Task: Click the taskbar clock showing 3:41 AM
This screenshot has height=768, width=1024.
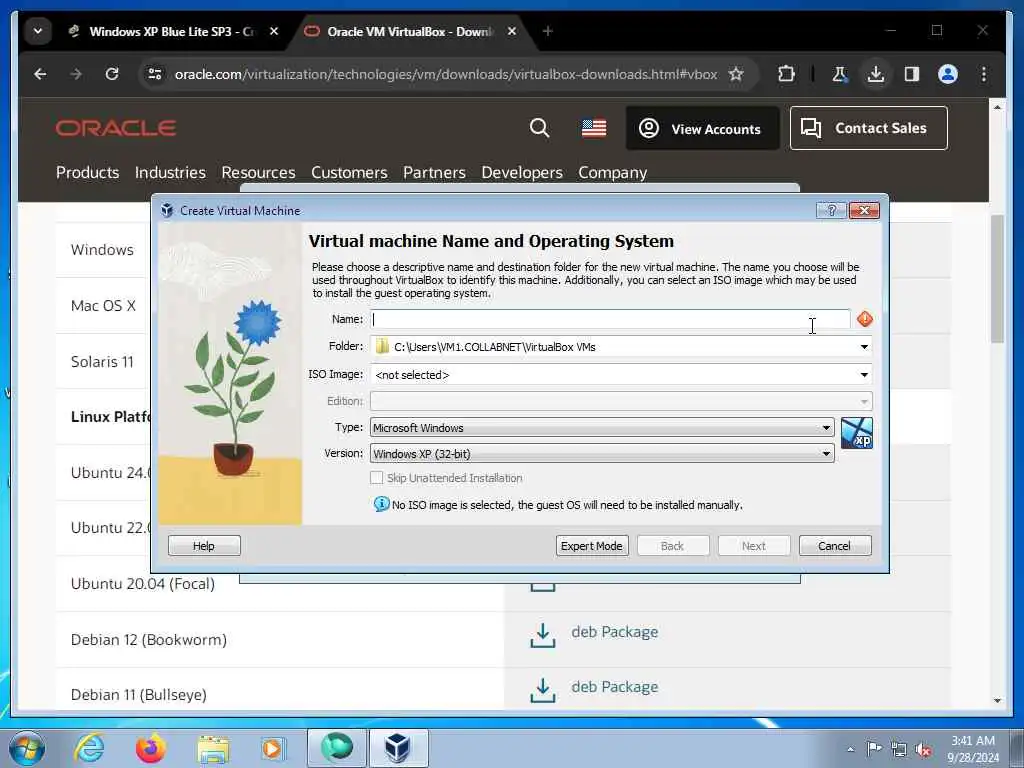Action: 972,749
